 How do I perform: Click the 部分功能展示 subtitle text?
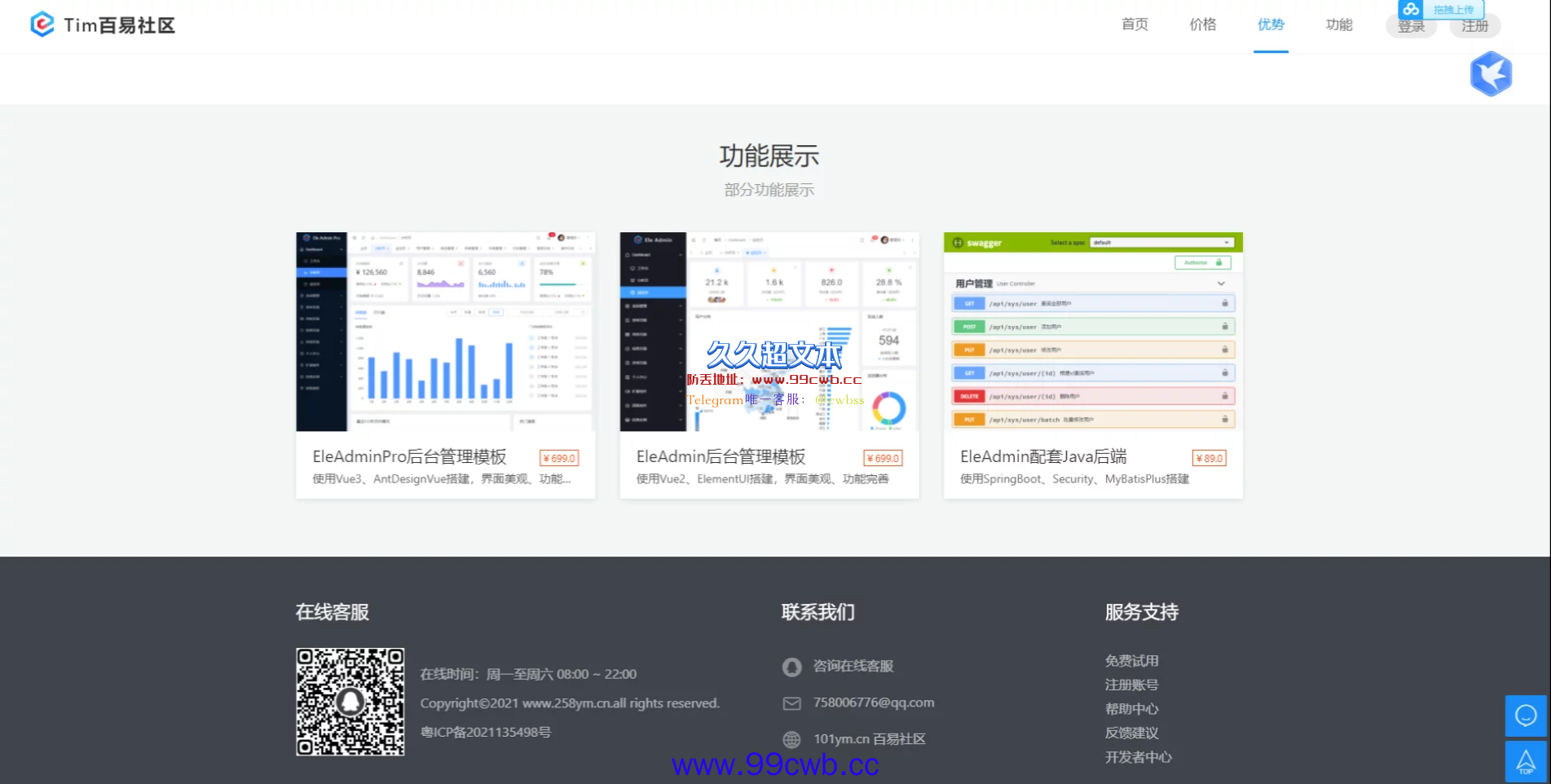[x=769, y=190]
